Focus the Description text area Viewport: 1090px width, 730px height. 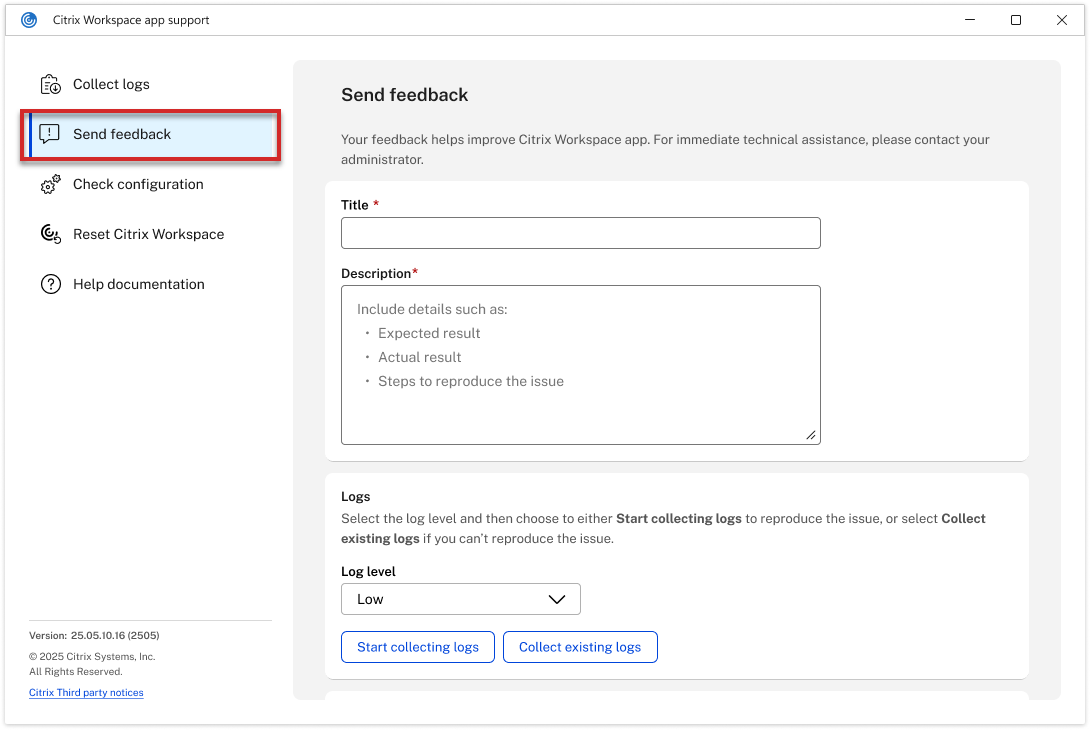(580, 365)
